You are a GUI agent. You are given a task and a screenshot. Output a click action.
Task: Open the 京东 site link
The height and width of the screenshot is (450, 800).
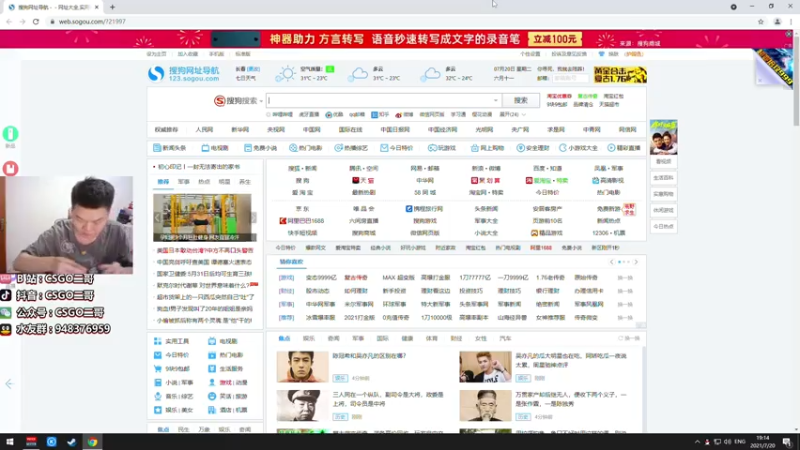pyautogui.click(x=302, y=209)
